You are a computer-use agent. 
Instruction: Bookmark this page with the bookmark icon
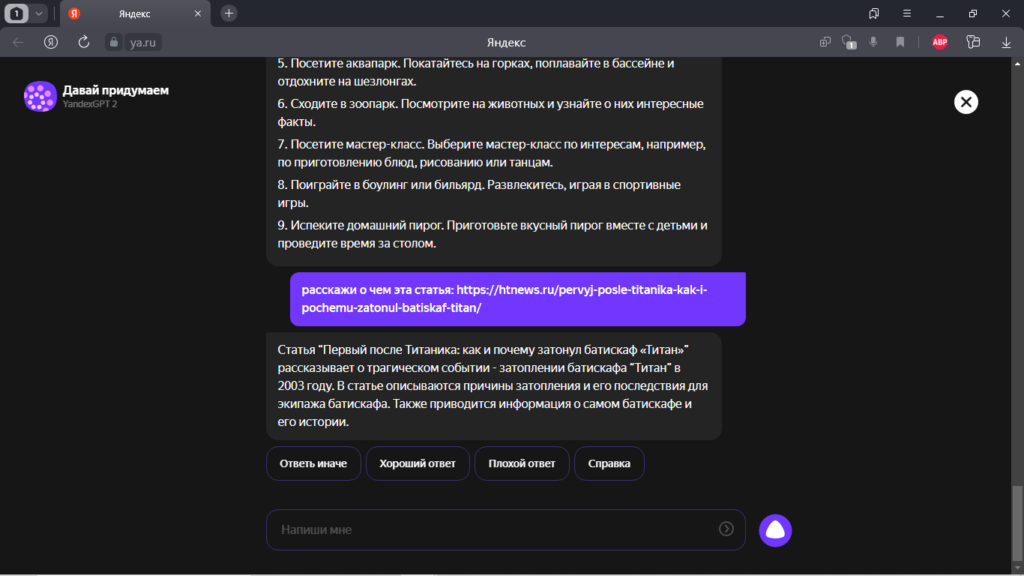pyautogui.click(x=900, y=42)
